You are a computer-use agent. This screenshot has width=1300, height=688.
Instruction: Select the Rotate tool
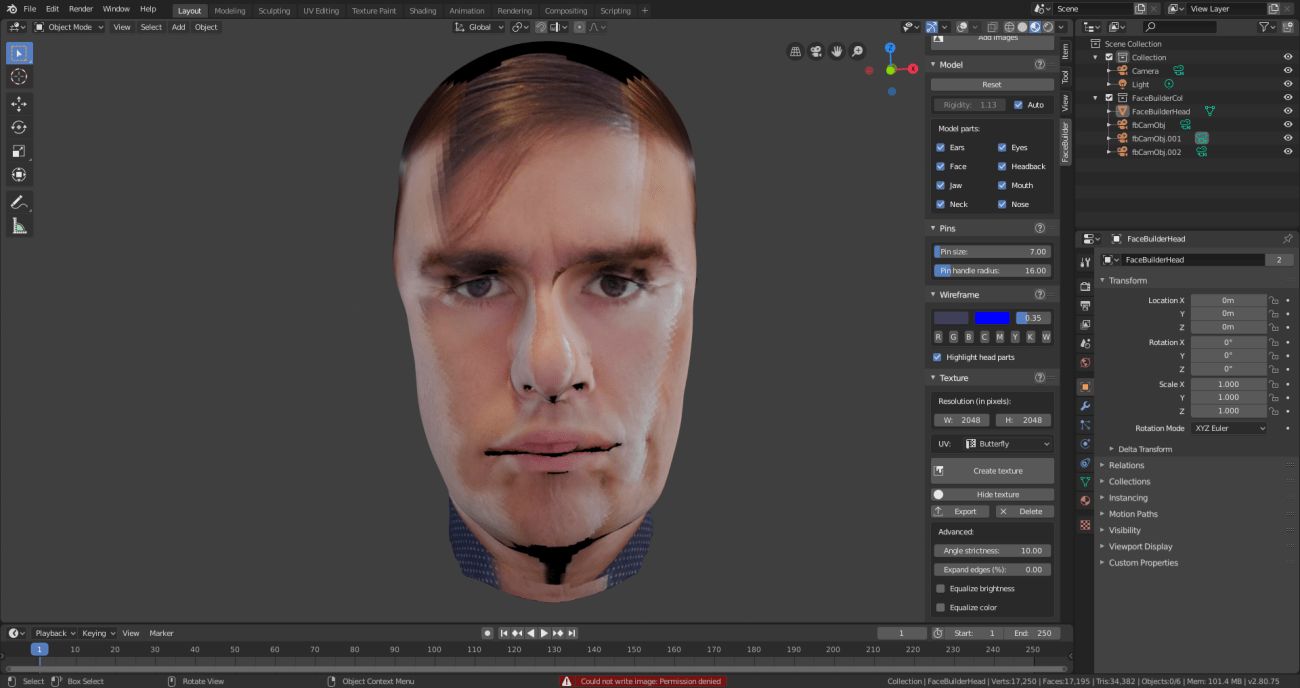point(19,127)
